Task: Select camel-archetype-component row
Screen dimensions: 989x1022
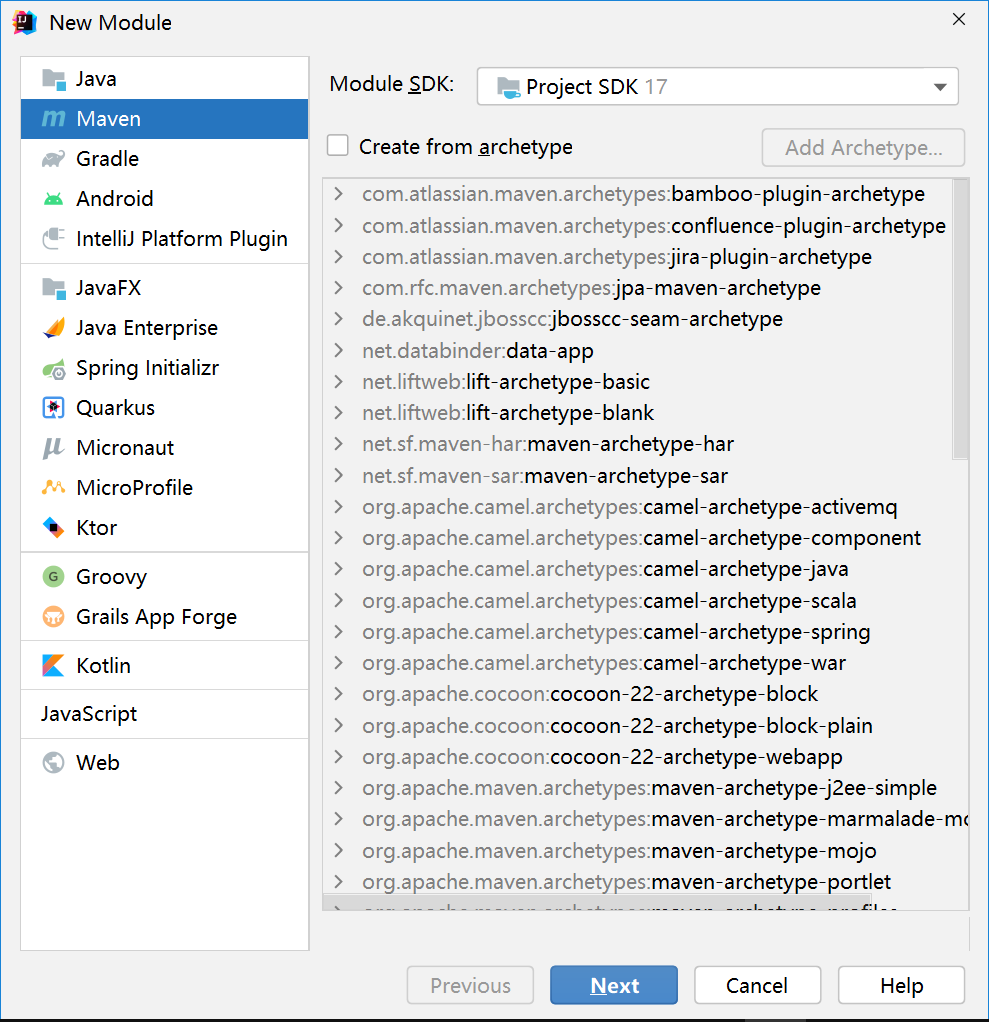Action: click(x=638, y=538)
